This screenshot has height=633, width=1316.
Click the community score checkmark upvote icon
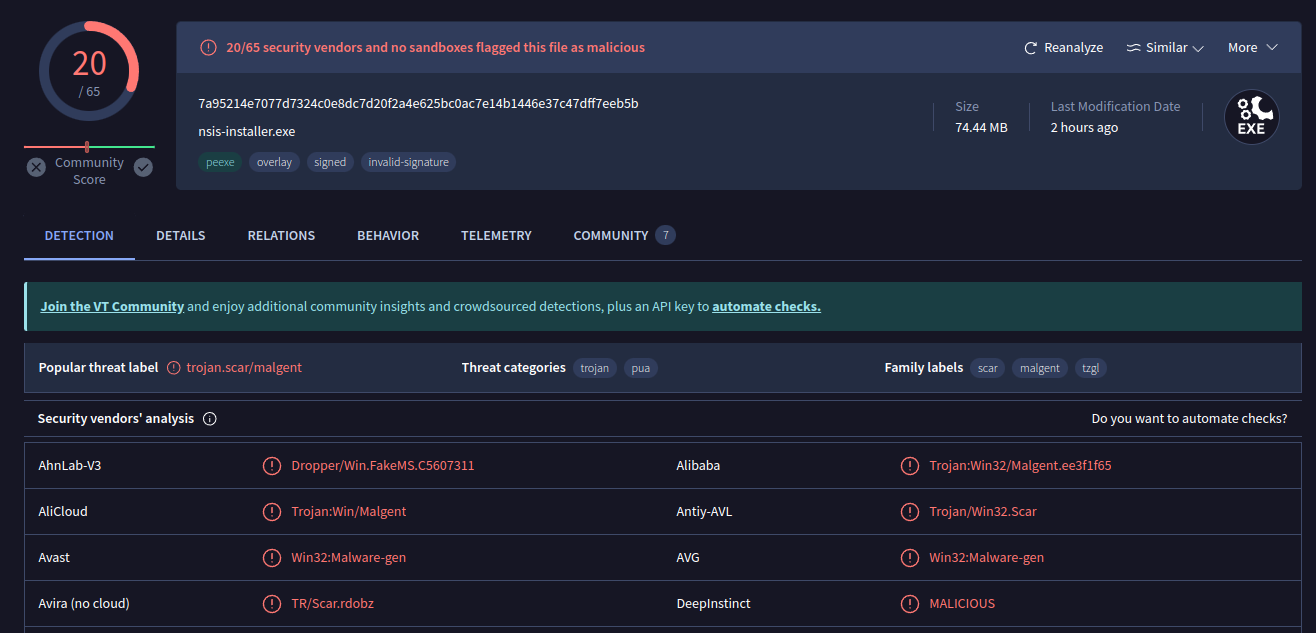coord(143,167)
